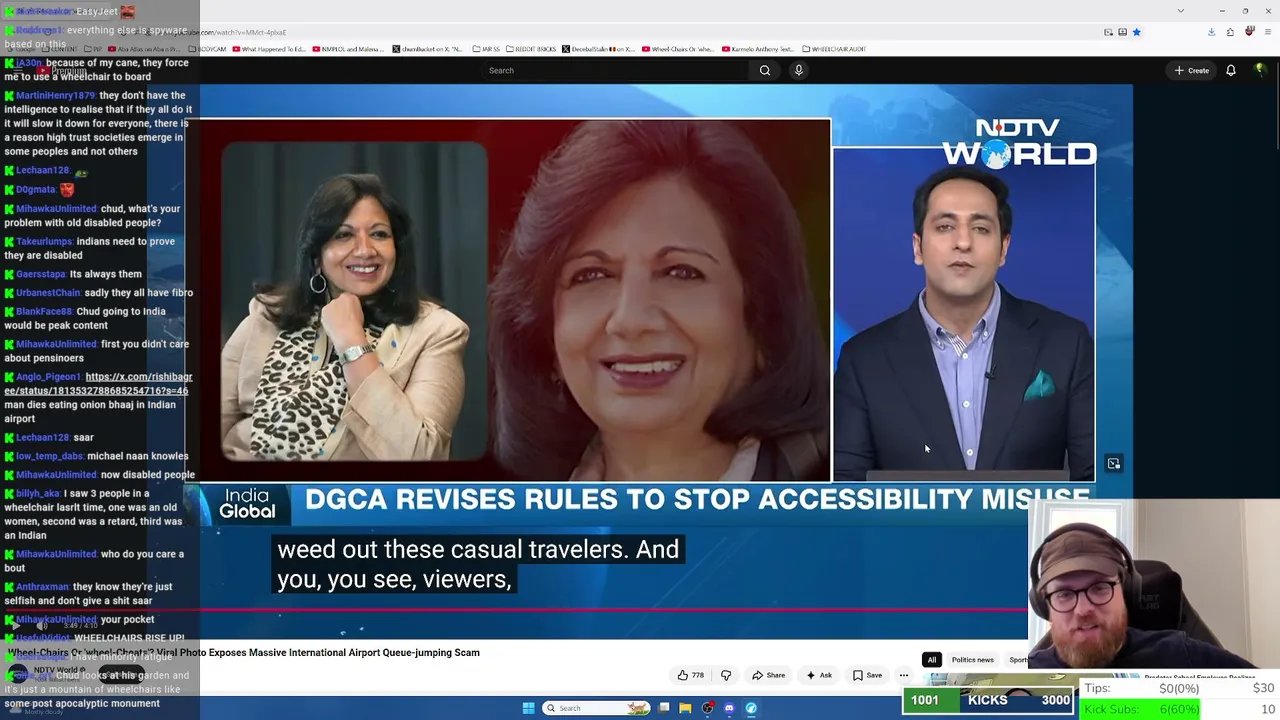Image resolution: width=1280 pixels, height=720 pixels.
Task: Open OBS Studio from taskbar
Action: pos(707,708)
